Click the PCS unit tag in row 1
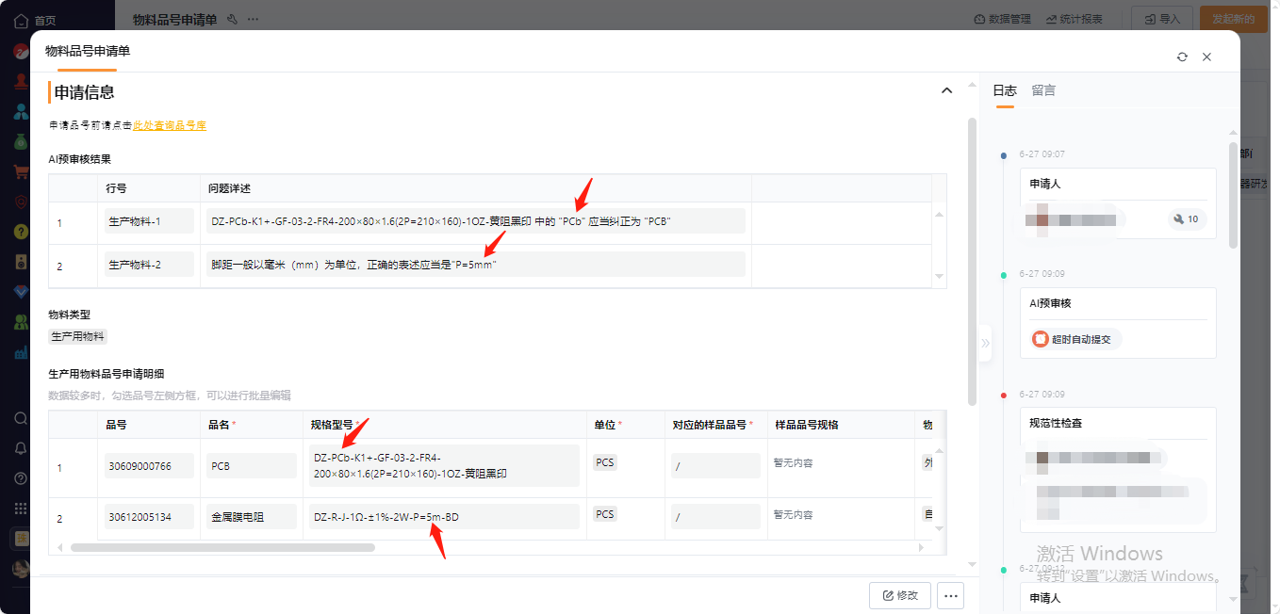Image resolution: width=1280 pixels, height=614 pixels. pyautogui.click(x=605, y=463)
